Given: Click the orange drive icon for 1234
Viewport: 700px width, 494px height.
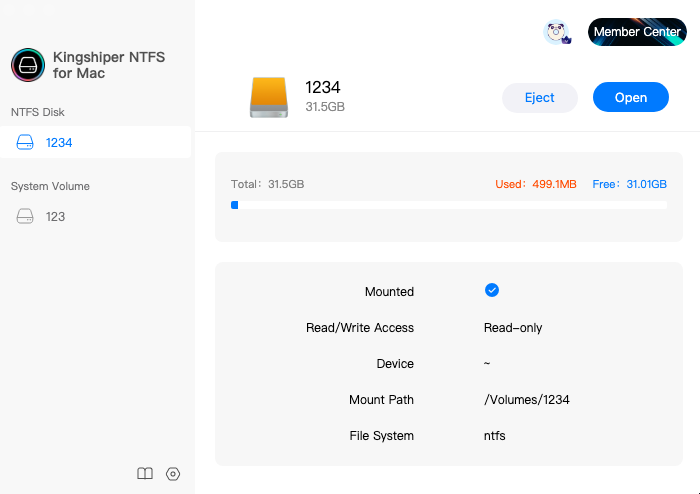Looking at the screenshot, I should (x=269, y=97).
